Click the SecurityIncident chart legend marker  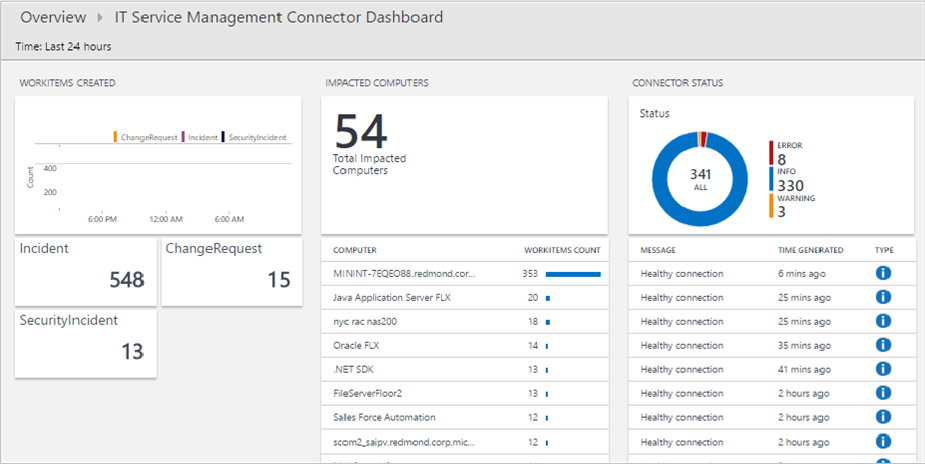point(223,137)
